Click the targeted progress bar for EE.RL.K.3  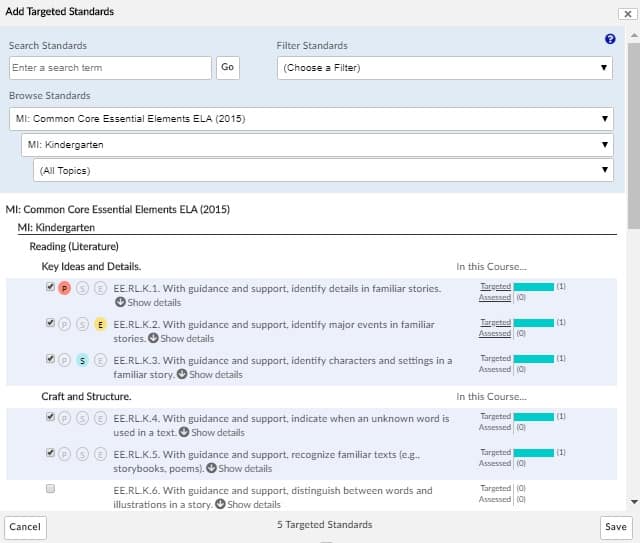click(534, 359)
